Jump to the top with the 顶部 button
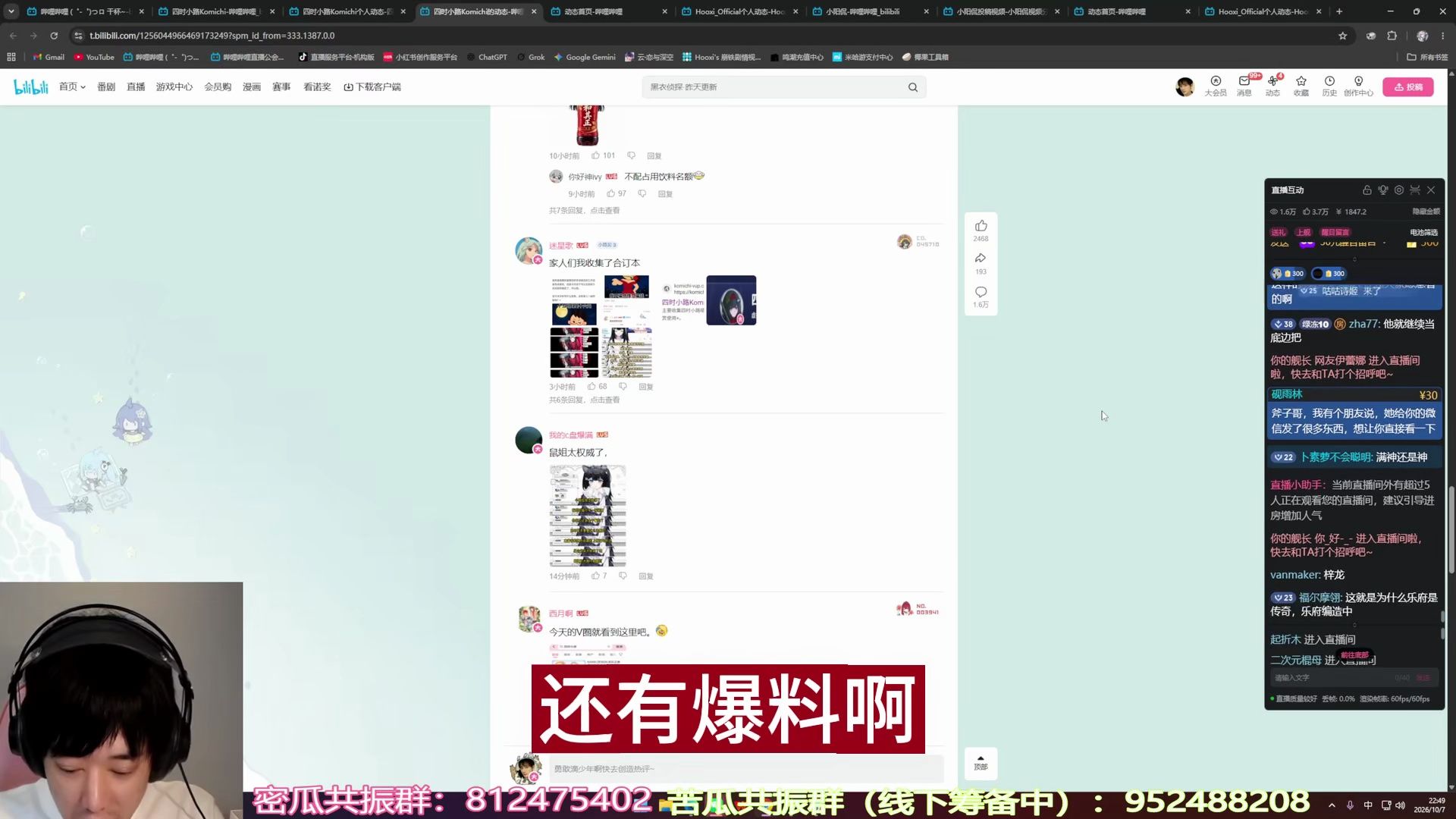The image size is (1456, 819). point(981,763)
